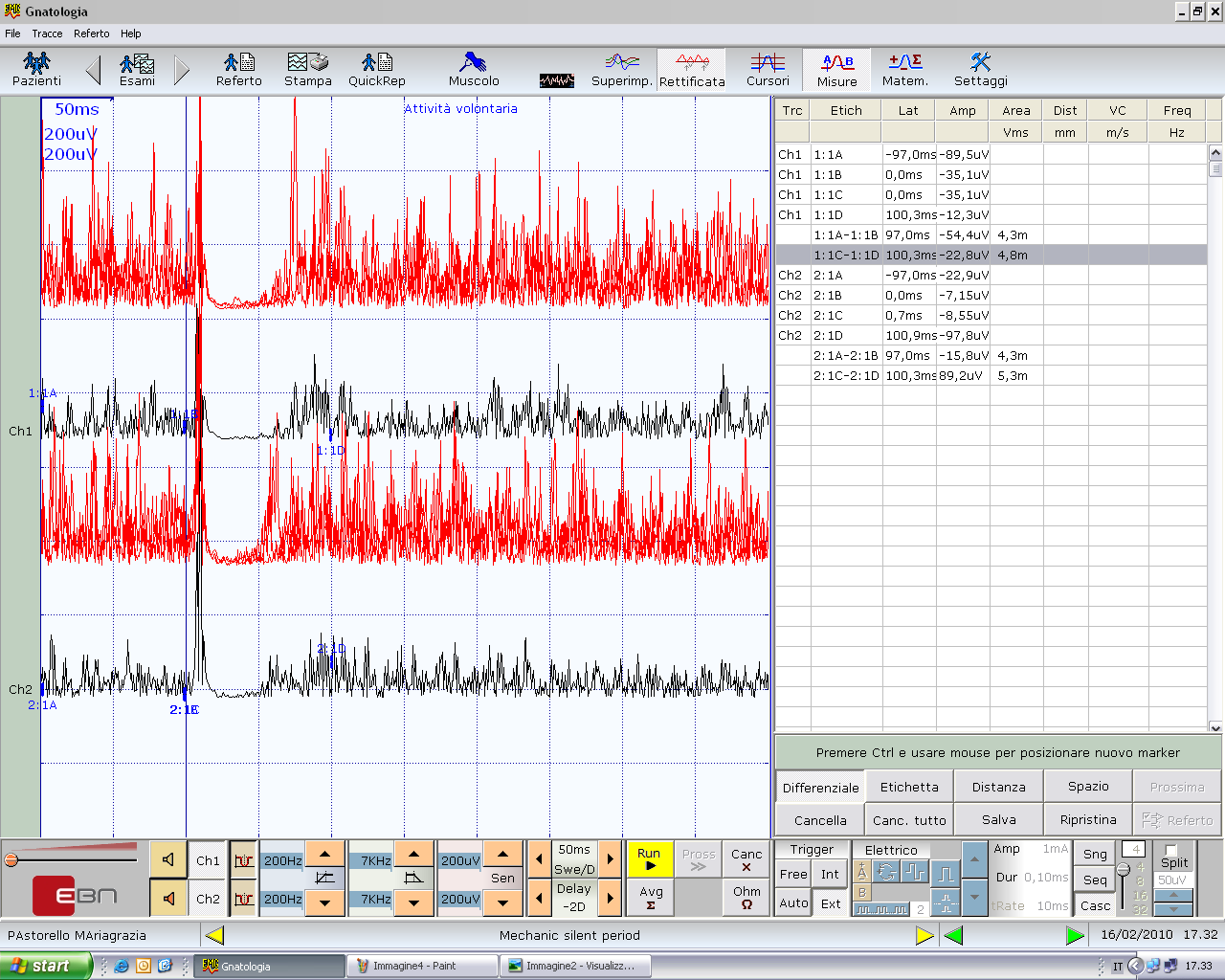Activate Superimp. overlay traces

622,70
